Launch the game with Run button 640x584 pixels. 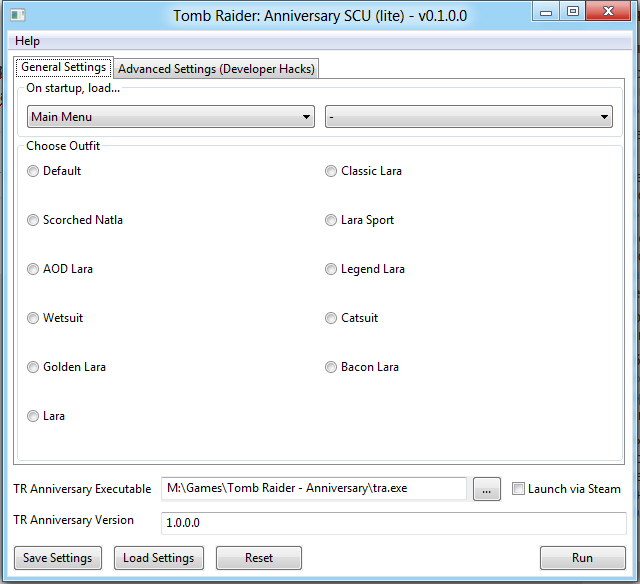pyautogui.click(x=582, y=558)
